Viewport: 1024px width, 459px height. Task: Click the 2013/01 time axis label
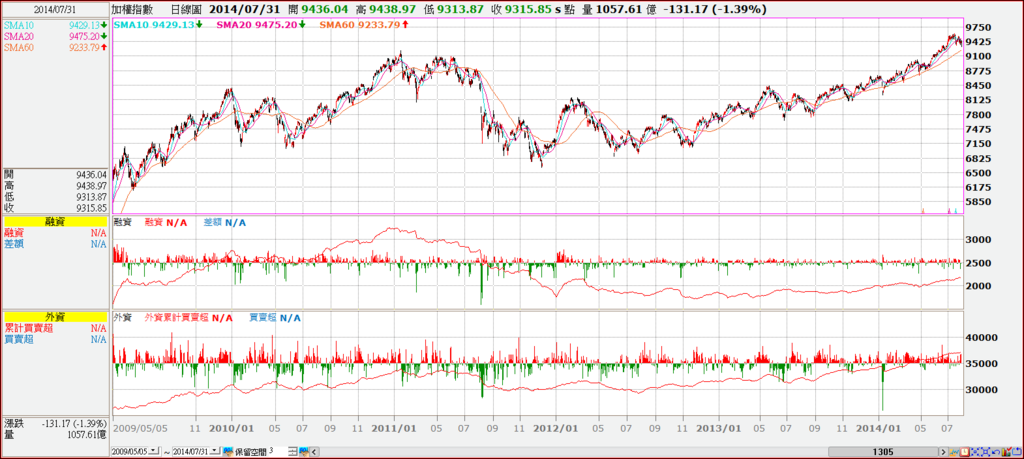coord(718,429)
